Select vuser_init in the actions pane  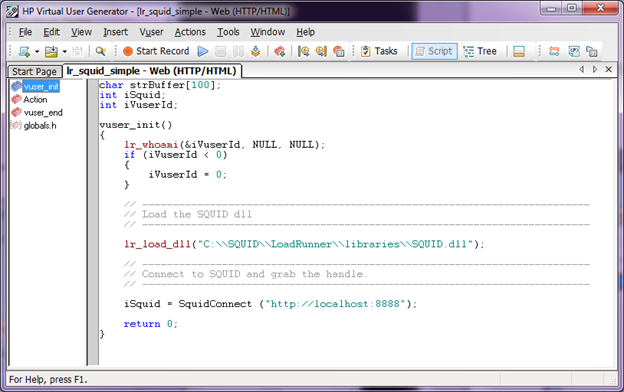coord(41,86)
